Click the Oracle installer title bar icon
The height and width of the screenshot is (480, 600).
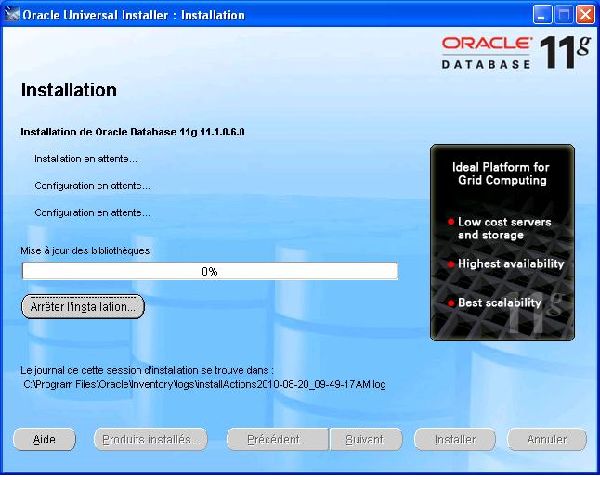click(11, 15)
